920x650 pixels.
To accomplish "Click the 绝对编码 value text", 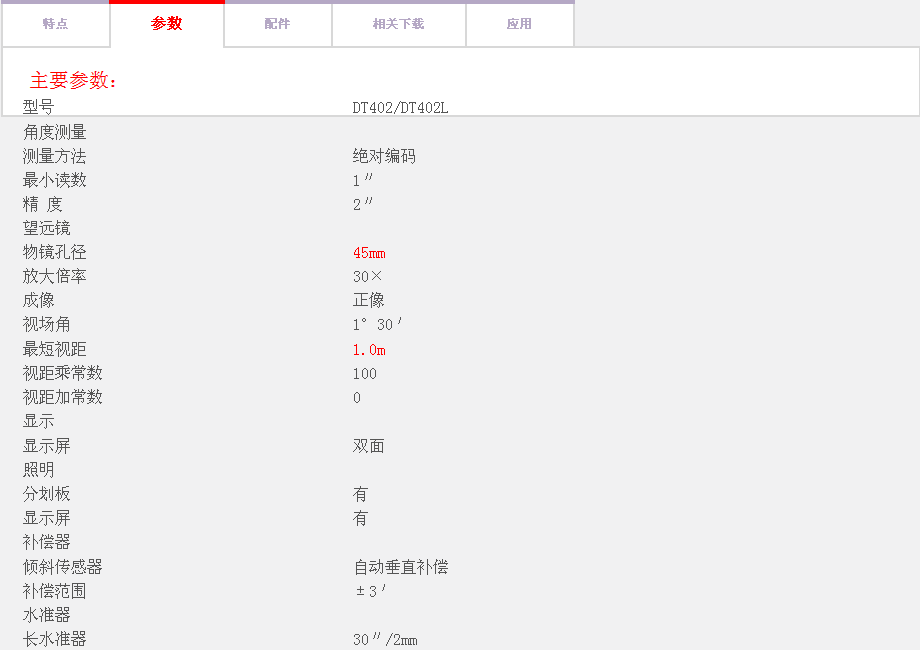I will pos(384,156).
